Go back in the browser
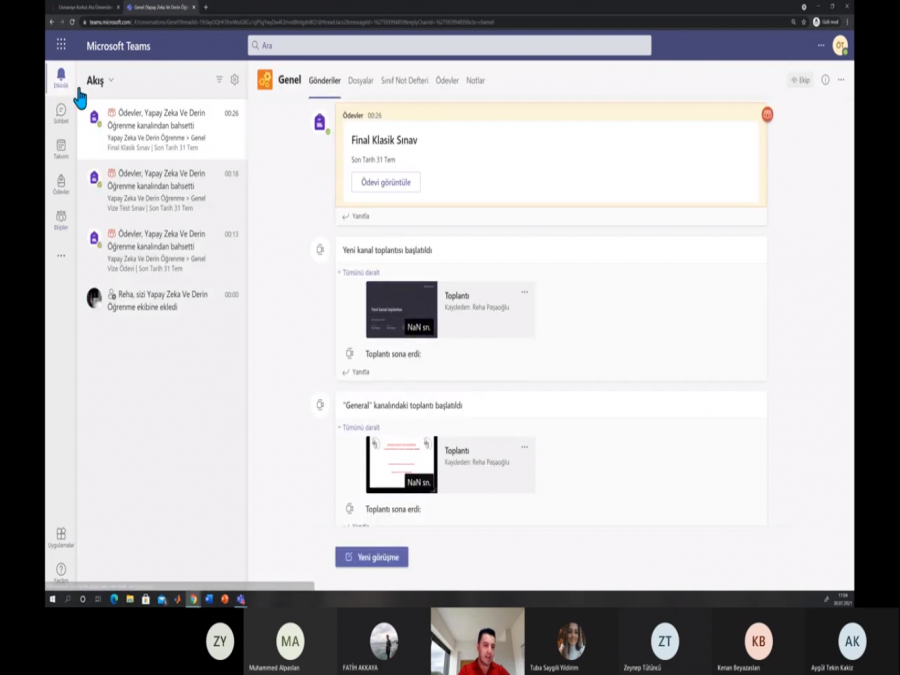Image resolution: width=900 pixels, height=675 pixels. coord(52,22)
